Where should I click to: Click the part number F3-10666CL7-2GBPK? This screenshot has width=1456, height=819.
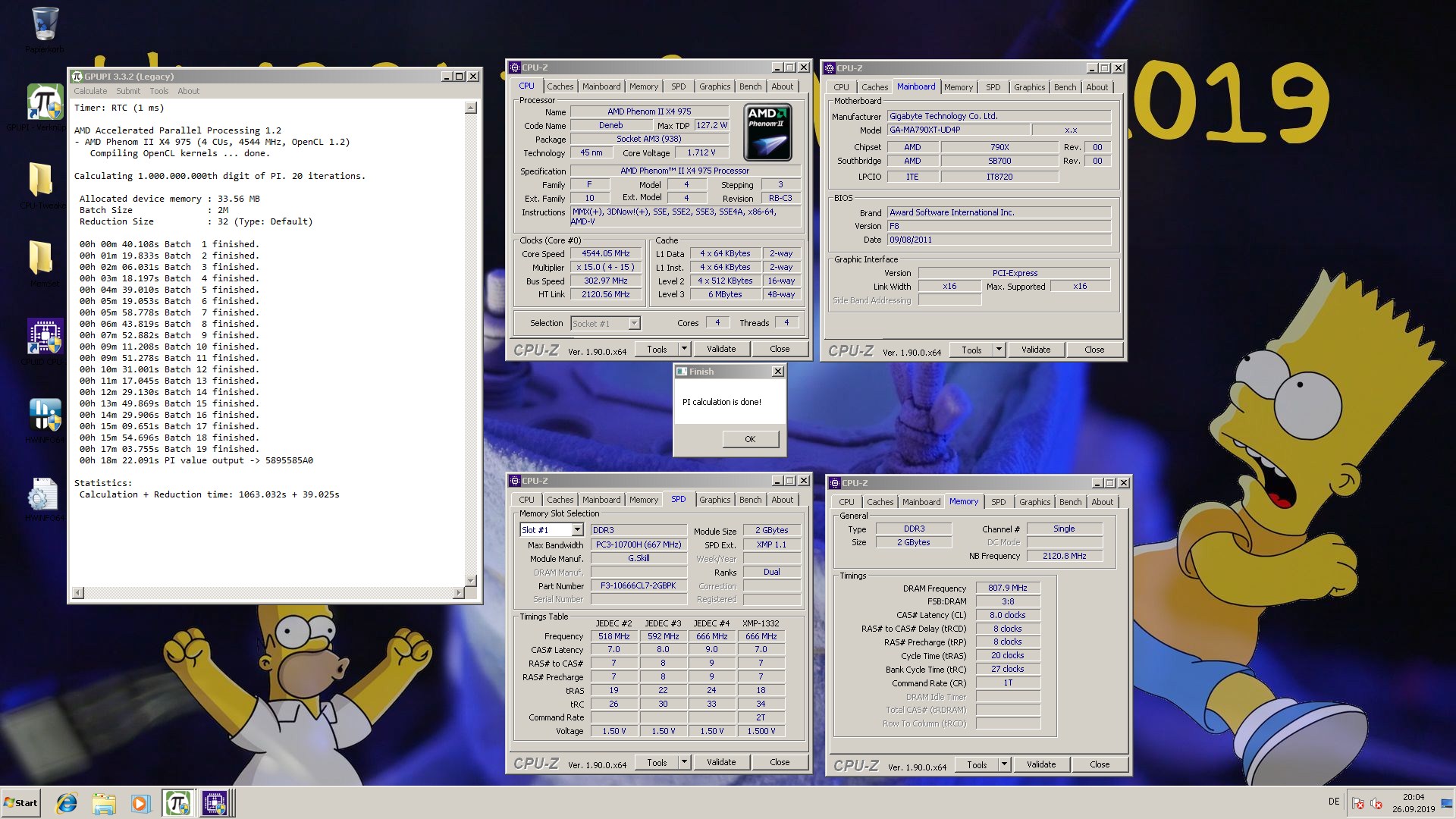coord(639,585)
